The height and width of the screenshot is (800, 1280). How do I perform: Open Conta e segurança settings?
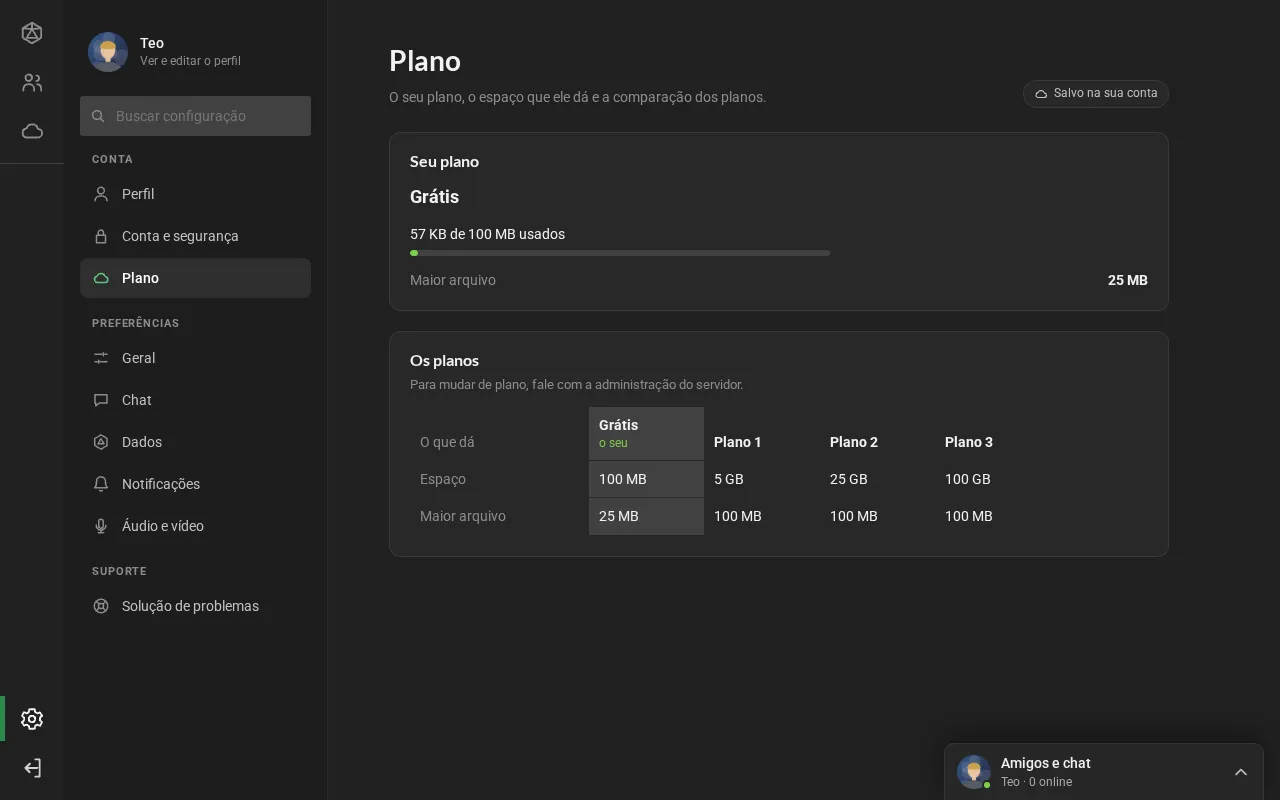click(x=195, y=236)
